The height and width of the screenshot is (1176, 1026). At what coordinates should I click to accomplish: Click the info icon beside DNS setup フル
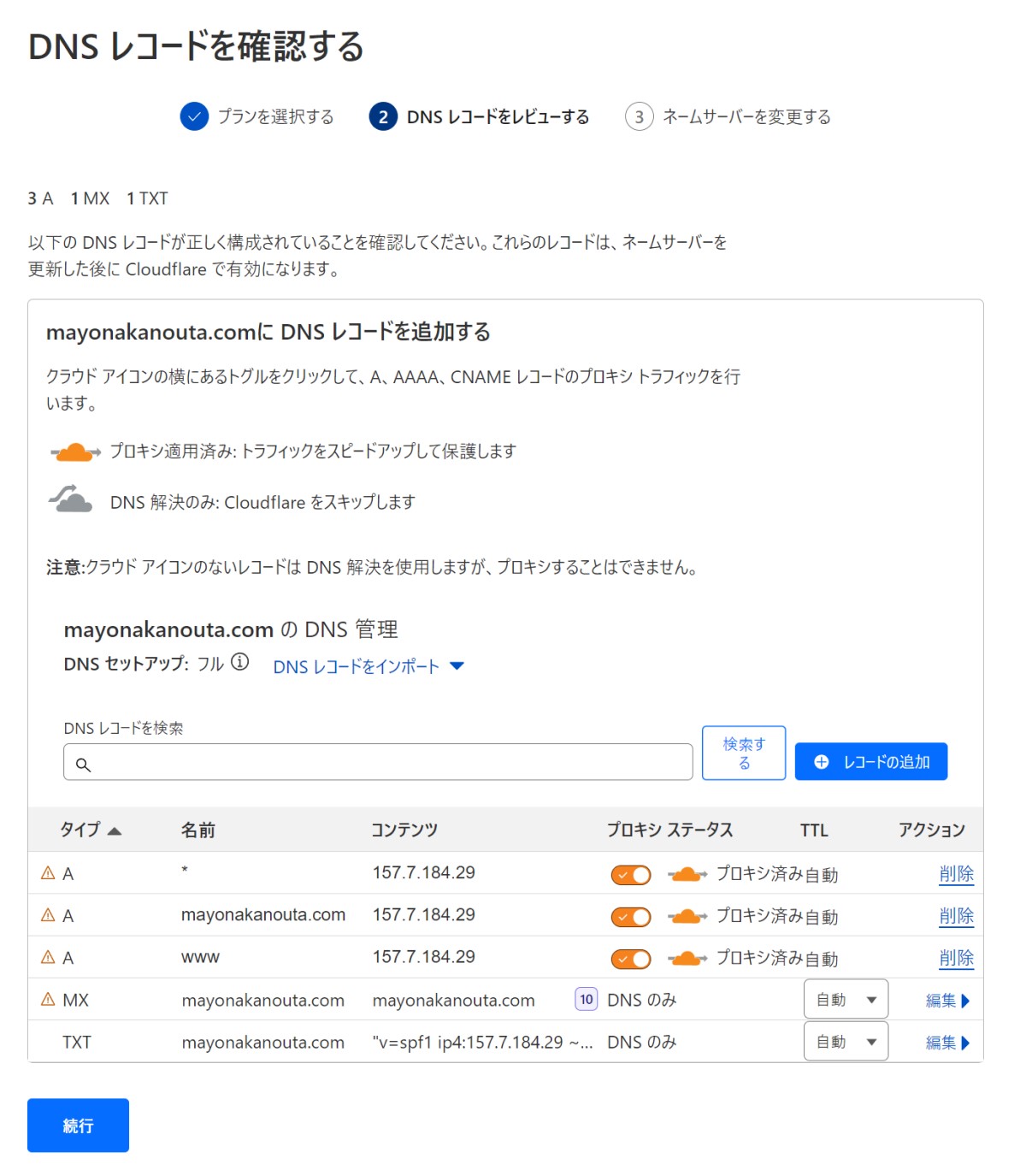[240, 662]
